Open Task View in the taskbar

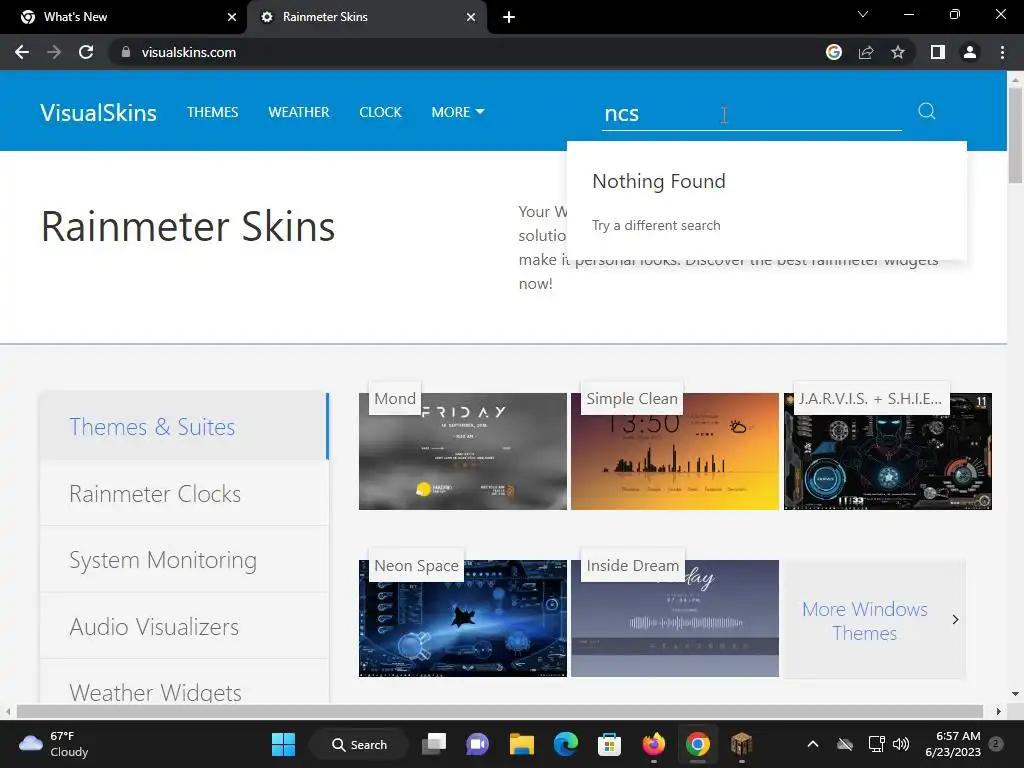pyautogui.click(x=434, y=744)
